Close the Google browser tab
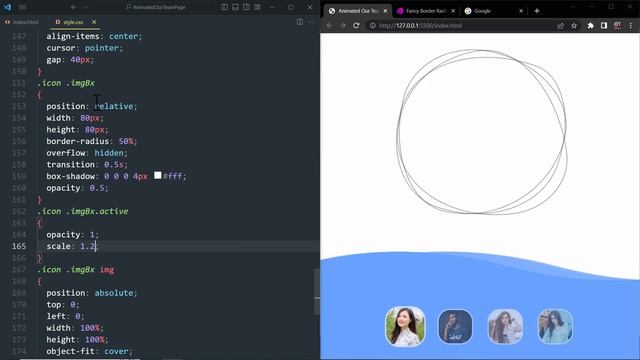Image resolution: width=640 pixels, height=360 pixels. pos(521,11)
